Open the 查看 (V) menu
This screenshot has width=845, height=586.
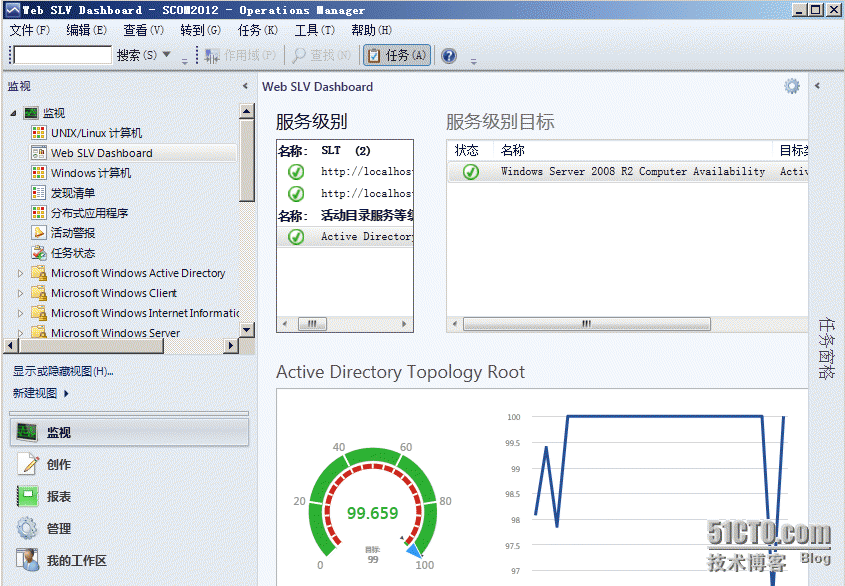click(x=143, y=30)
